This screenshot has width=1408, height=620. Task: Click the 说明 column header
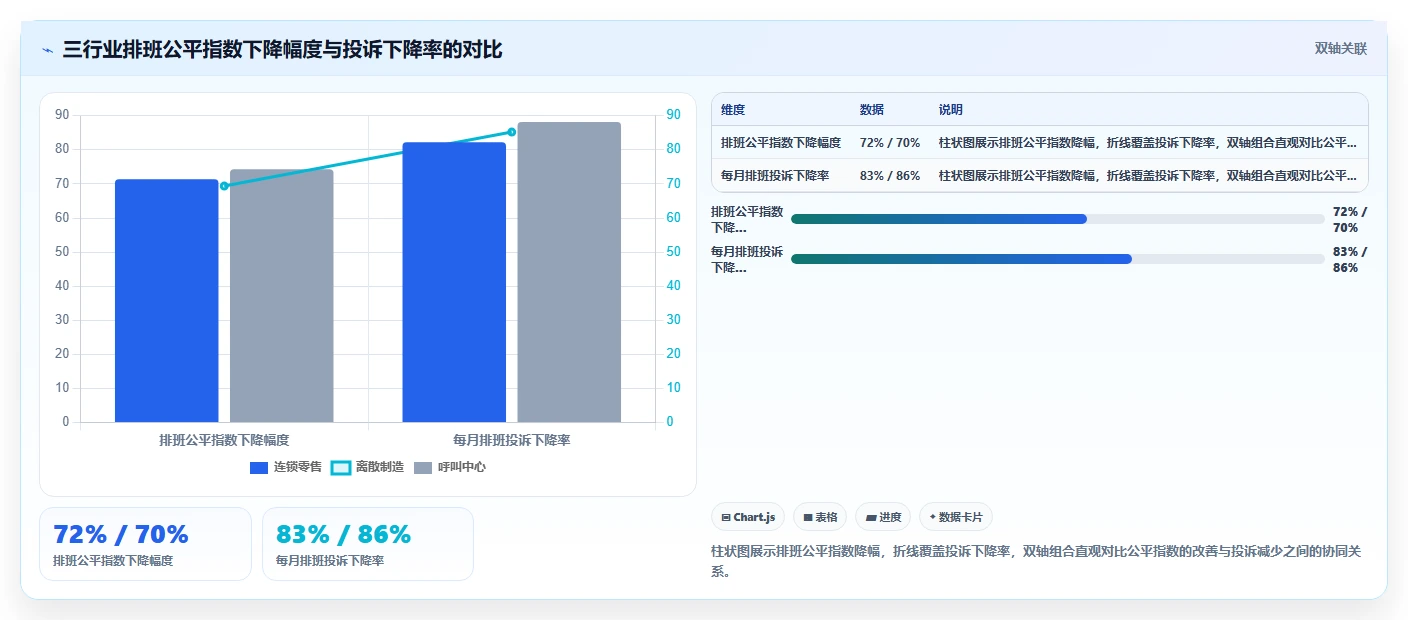pyautogui.click(x=951, y=110)
